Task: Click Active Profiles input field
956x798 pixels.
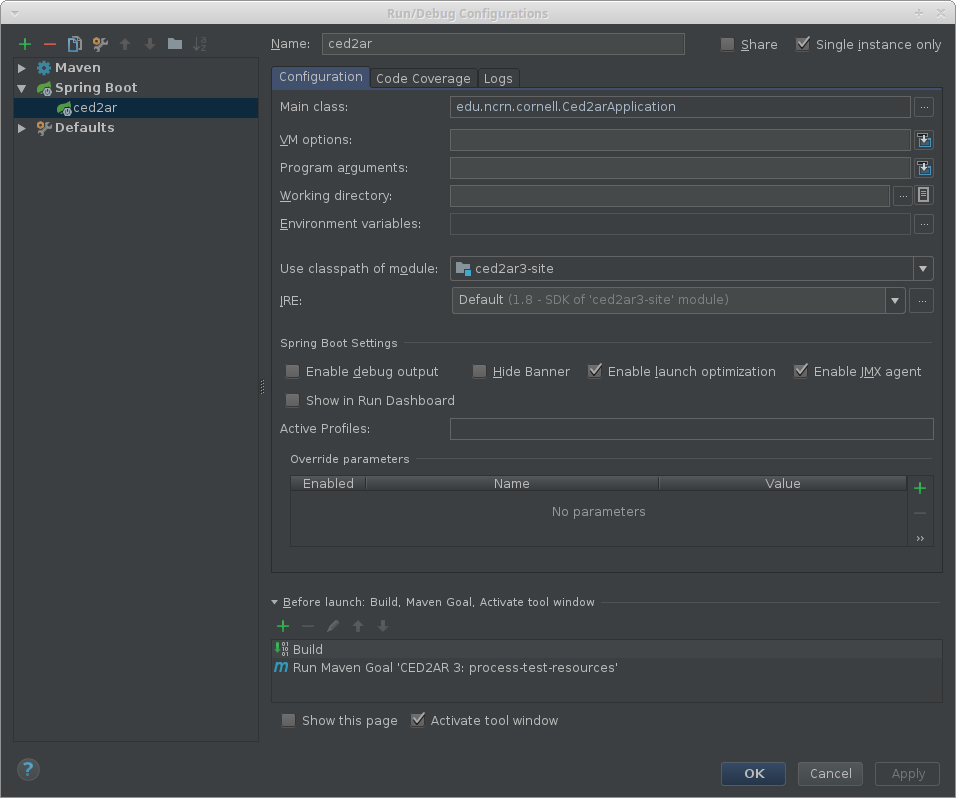Action: click(x=691, y=429)
